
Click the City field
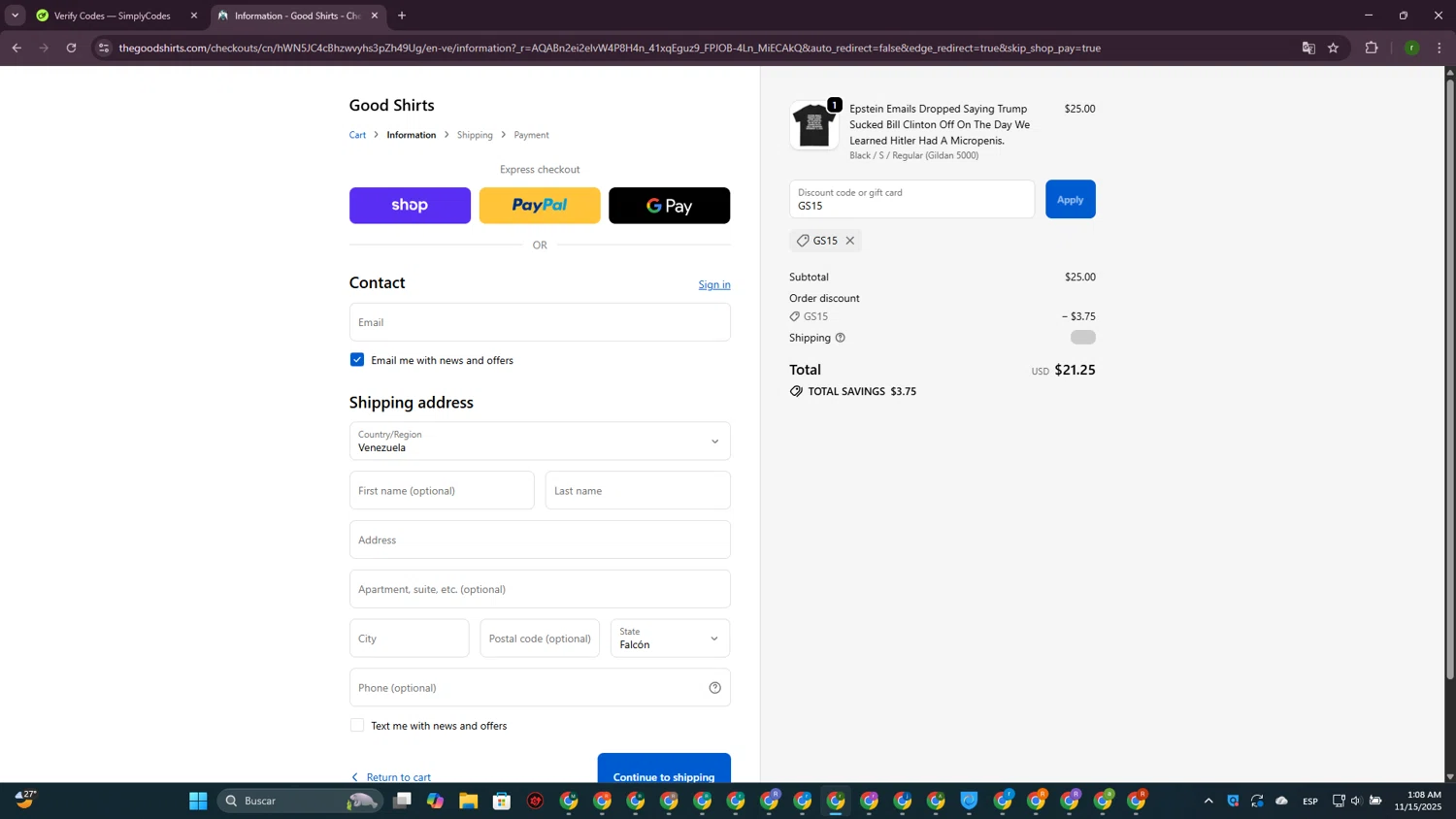409,639
